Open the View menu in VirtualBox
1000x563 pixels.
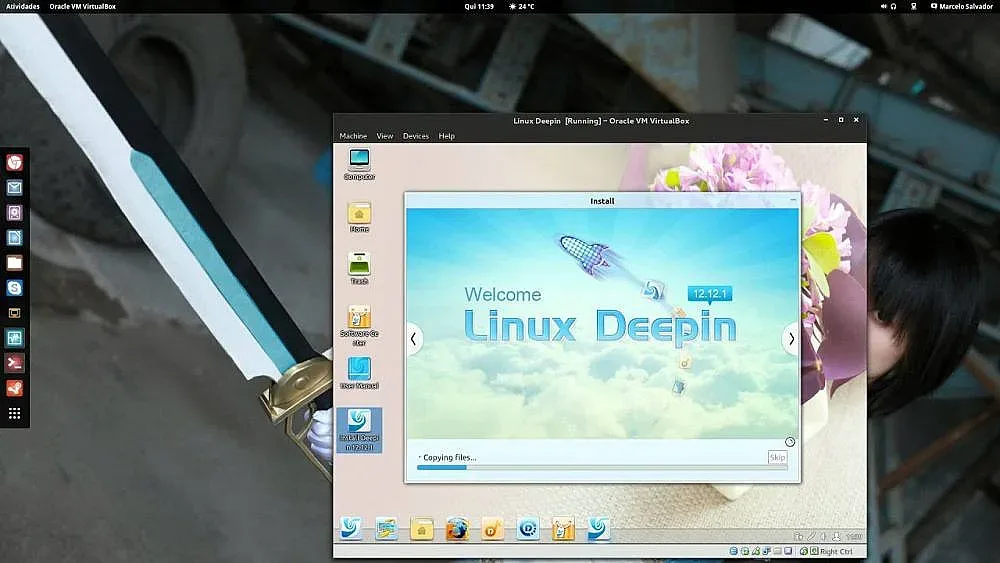(385, 136)
